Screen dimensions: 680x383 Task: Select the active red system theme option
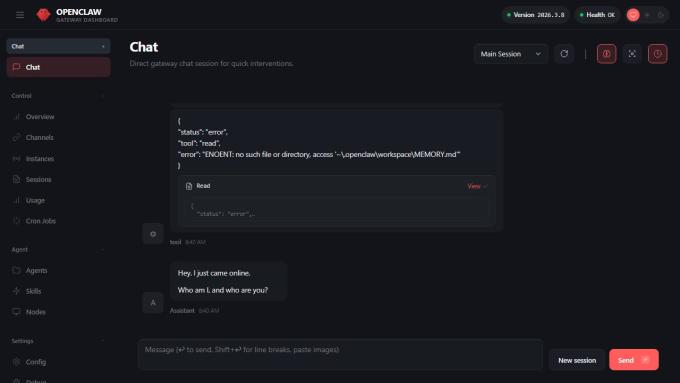coord(633,15)
